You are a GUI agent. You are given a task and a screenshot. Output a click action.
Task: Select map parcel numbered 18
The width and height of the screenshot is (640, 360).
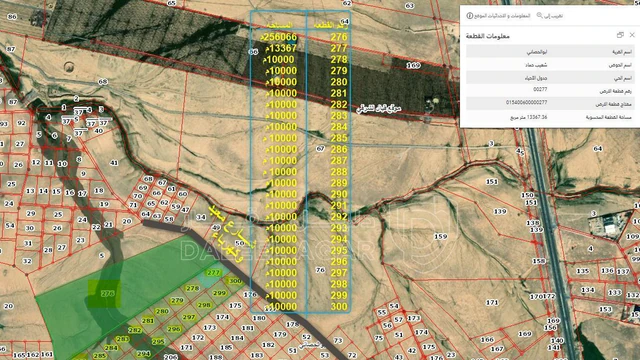coord(99,190)
